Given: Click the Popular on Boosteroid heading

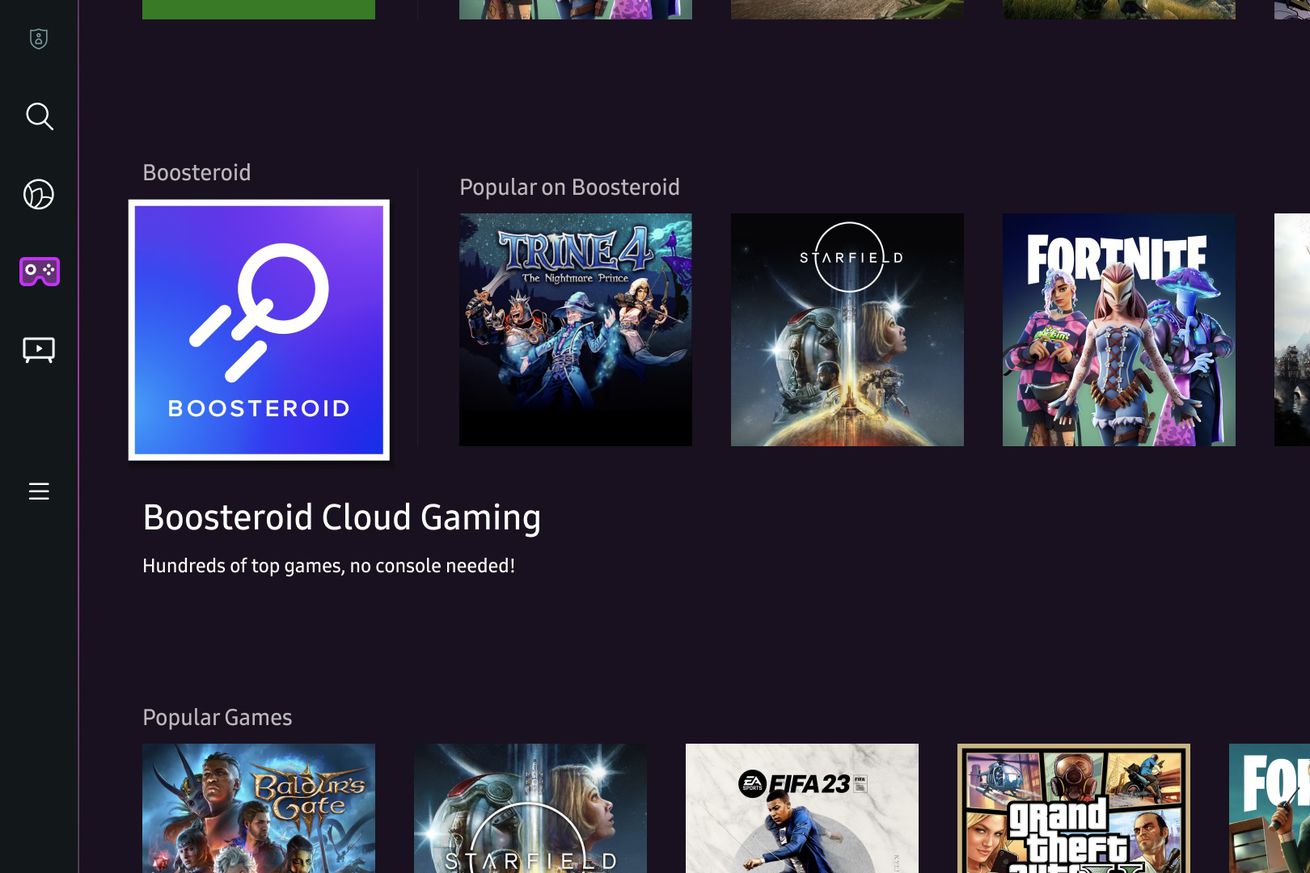Looking at the screenshot, I should coord(569,187).
